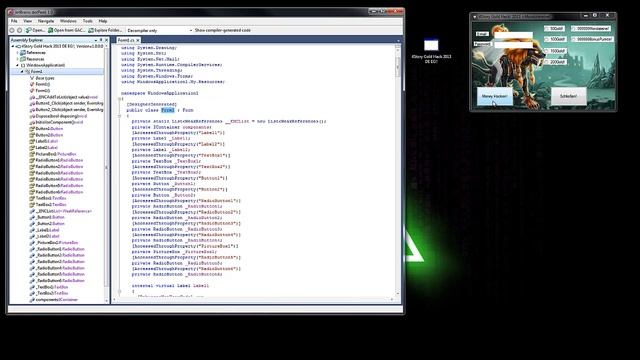Expand the Resources node
The image size is (640, 360).
tap(18, 59)
